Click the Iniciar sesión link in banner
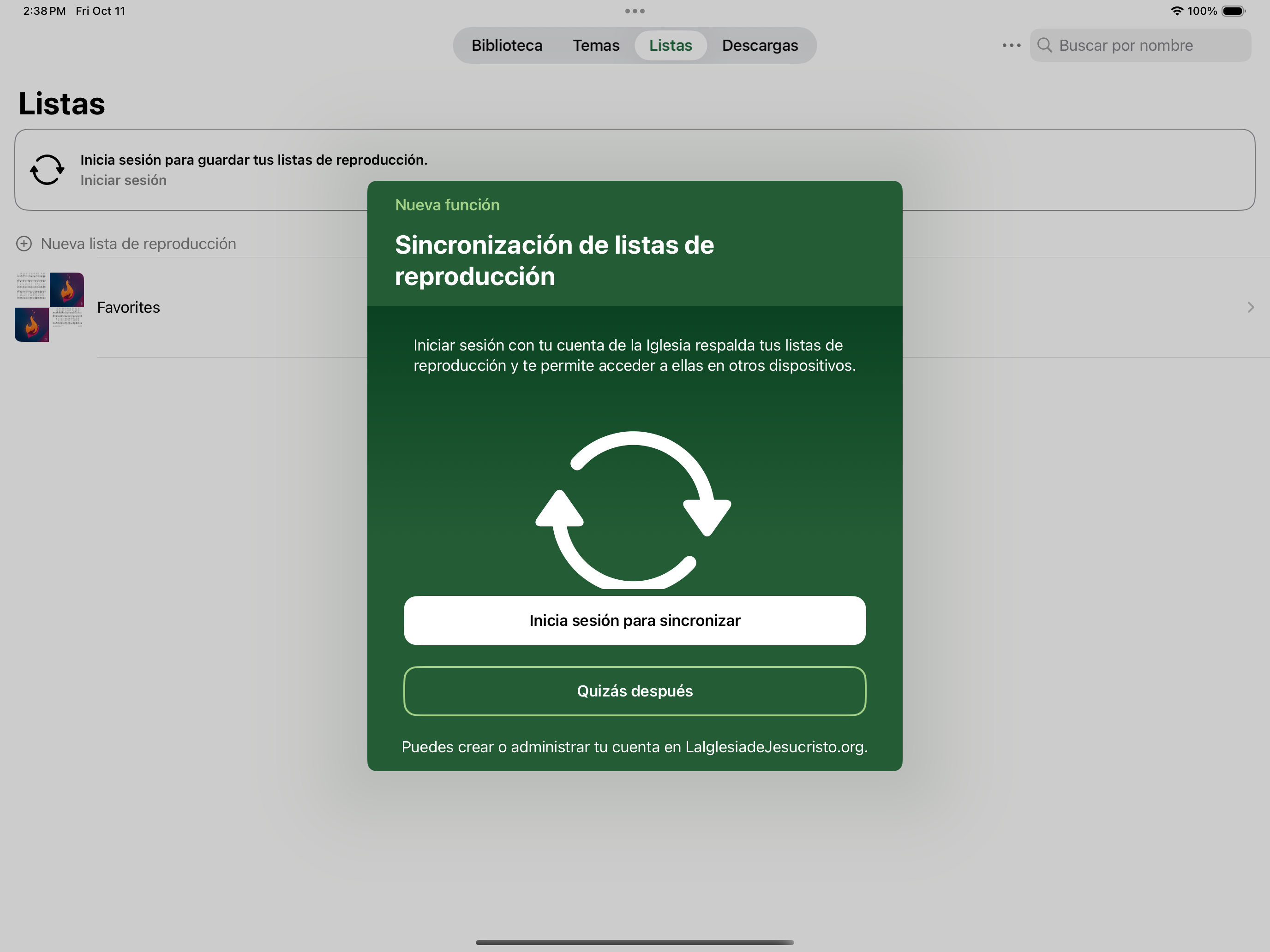1270x952 pixels. [123, 180]
